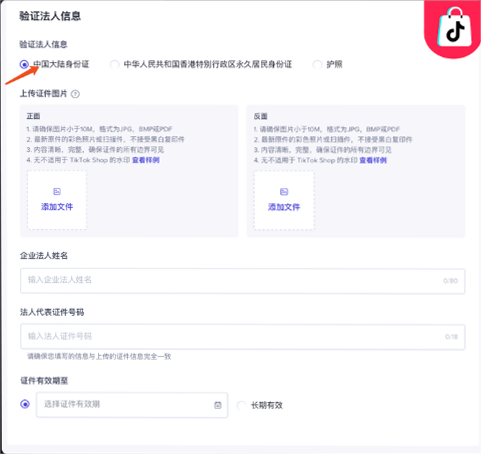Click 验证法人信息 page heading

tap(50, 16)
